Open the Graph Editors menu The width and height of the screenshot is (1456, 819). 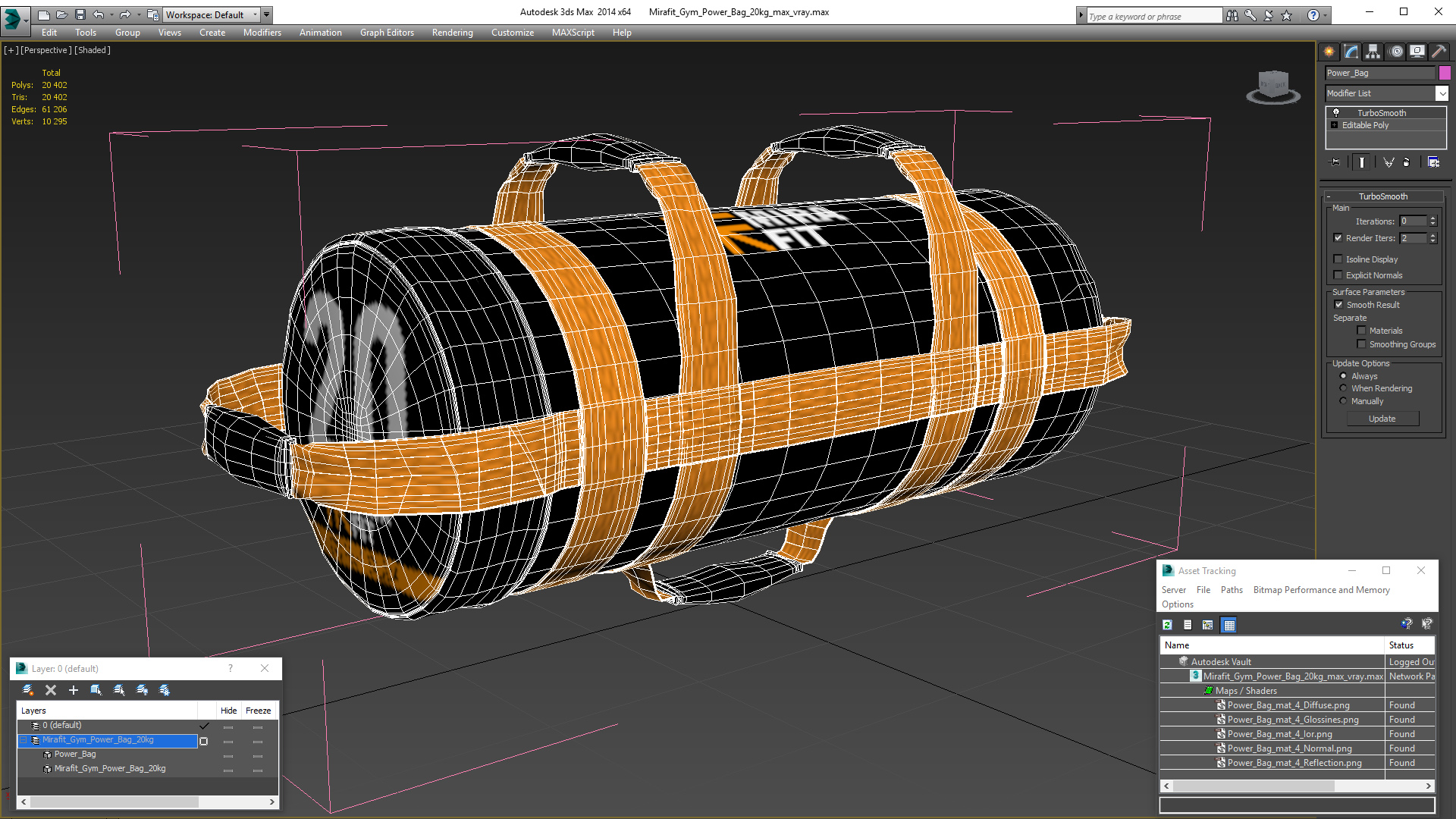point(387,33)
